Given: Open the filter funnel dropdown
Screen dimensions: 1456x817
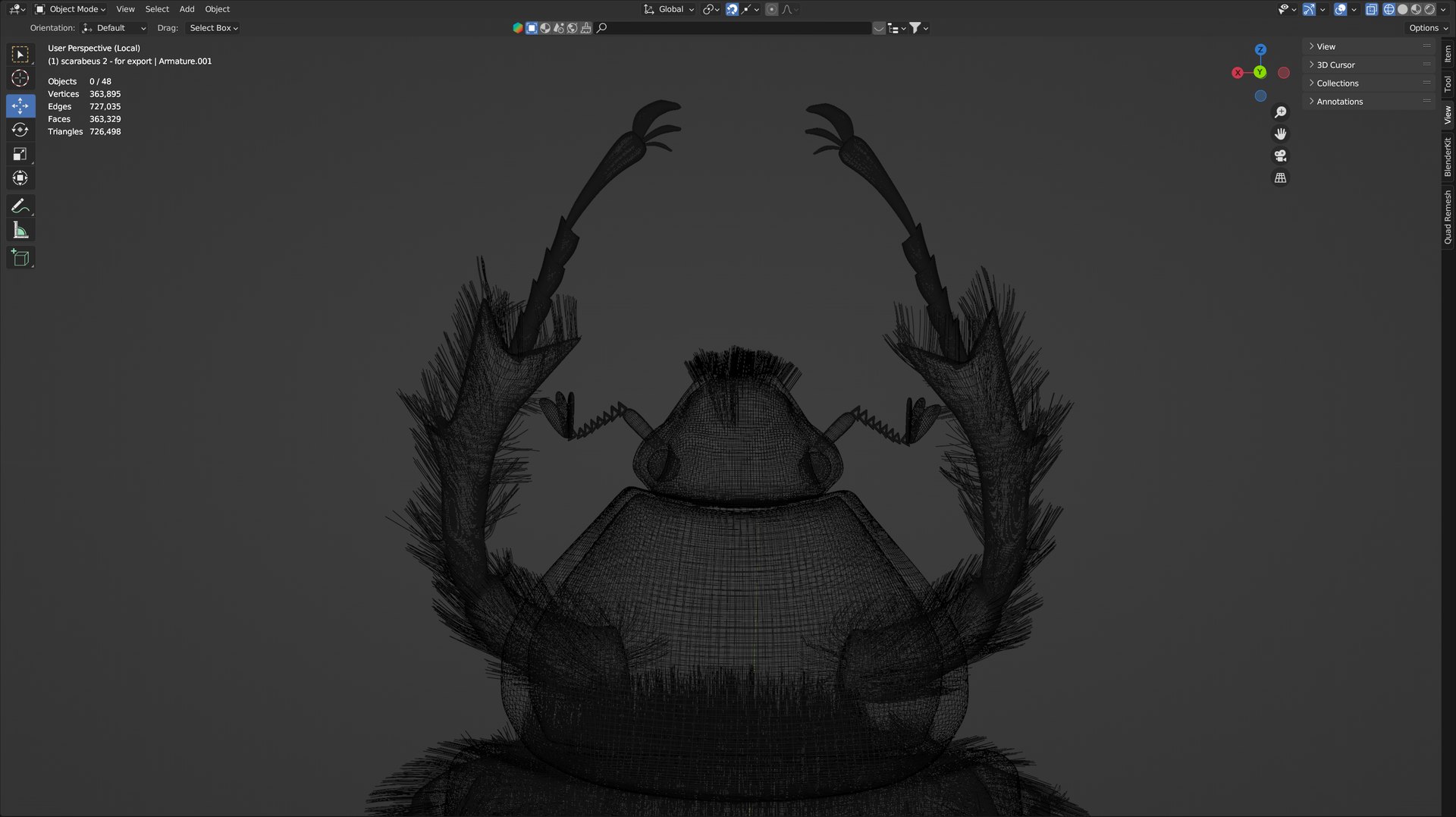Looking at the screenshot, I should pyautogui.click(x=919, y=28).
